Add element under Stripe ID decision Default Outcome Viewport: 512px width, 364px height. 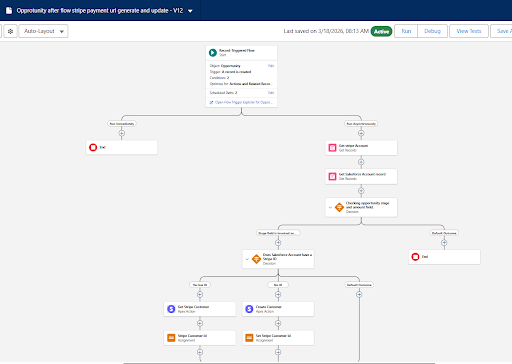pos(359,295)
